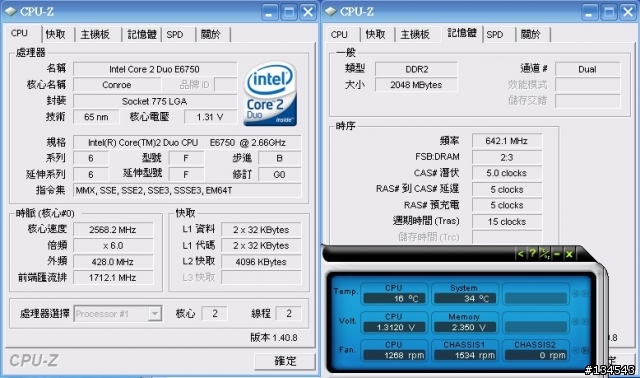The image size is (640, 378).
Task: Click the L2 cache value '4096 KBytes'
Action: pyautogui.click(x=261, y=262)
